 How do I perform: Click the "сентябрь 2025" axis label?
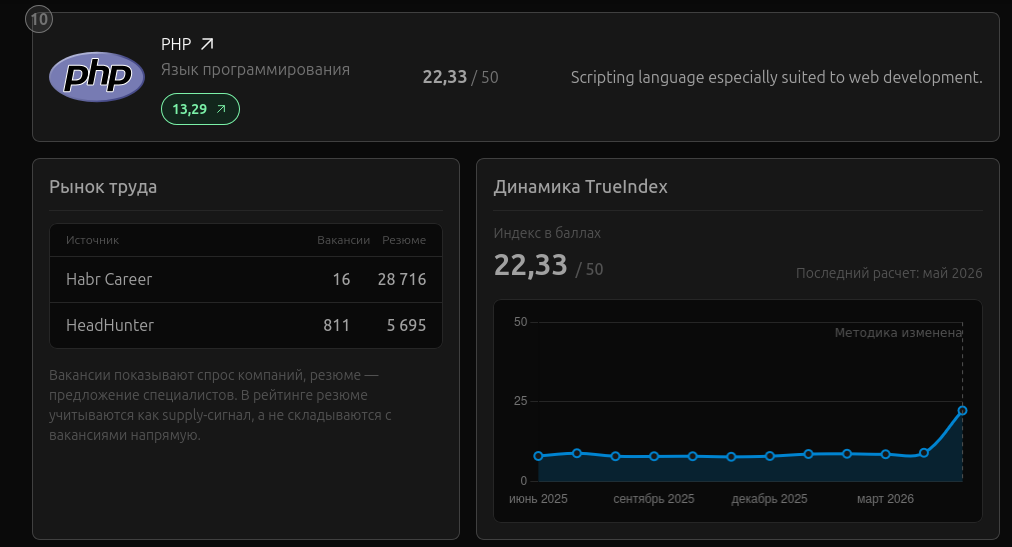click(654, 499)
